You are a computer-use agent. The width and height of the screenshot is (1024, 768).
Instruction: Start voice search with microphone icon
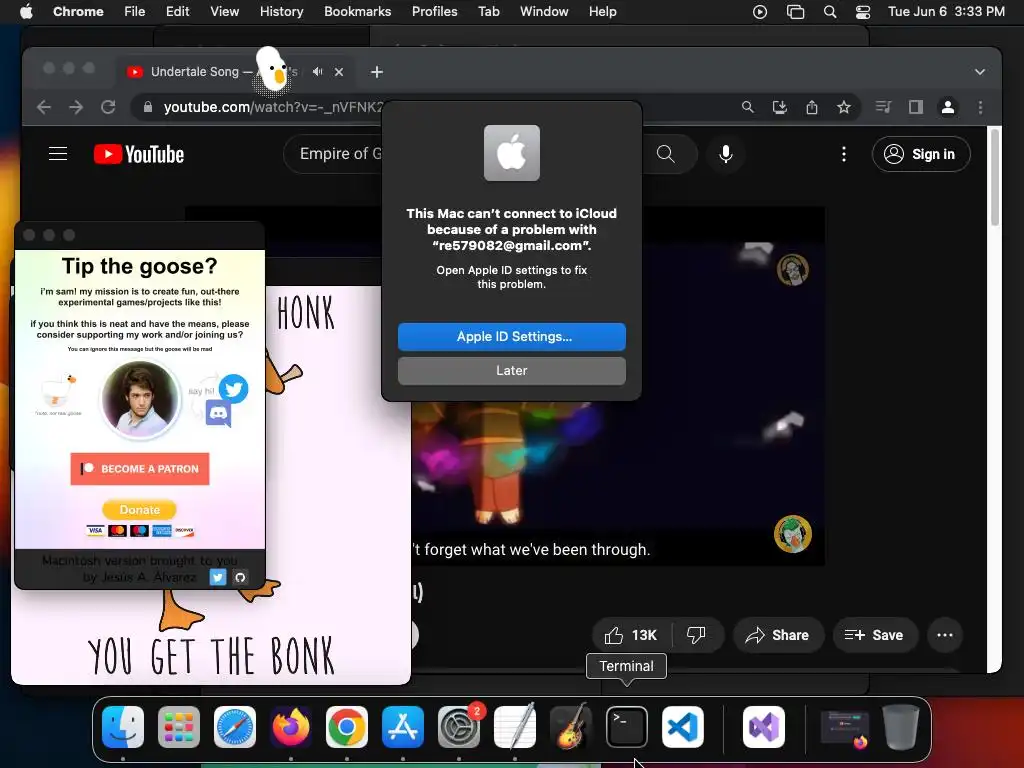click(x=726, y=154)
